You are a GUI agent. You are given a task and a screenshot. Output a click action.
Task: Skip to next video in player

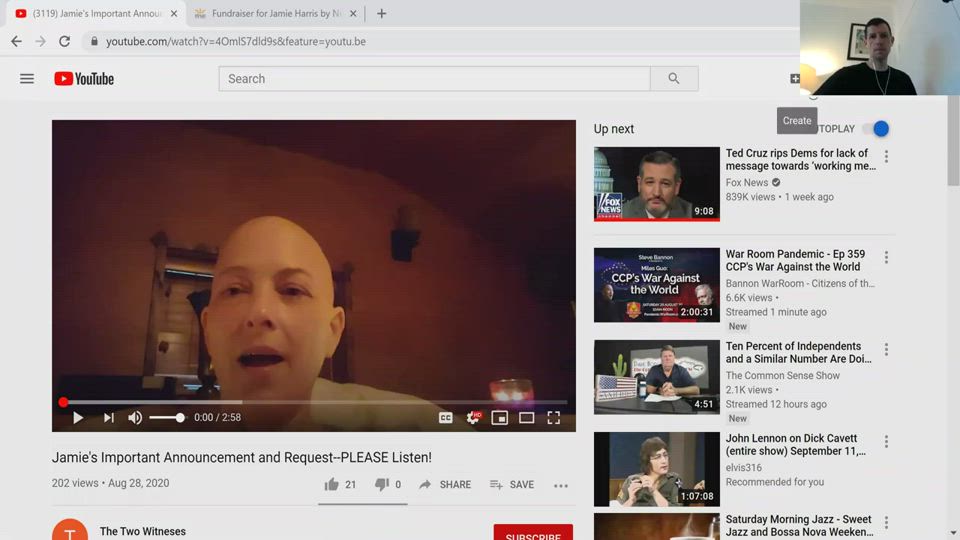click(x=108, y=418)
